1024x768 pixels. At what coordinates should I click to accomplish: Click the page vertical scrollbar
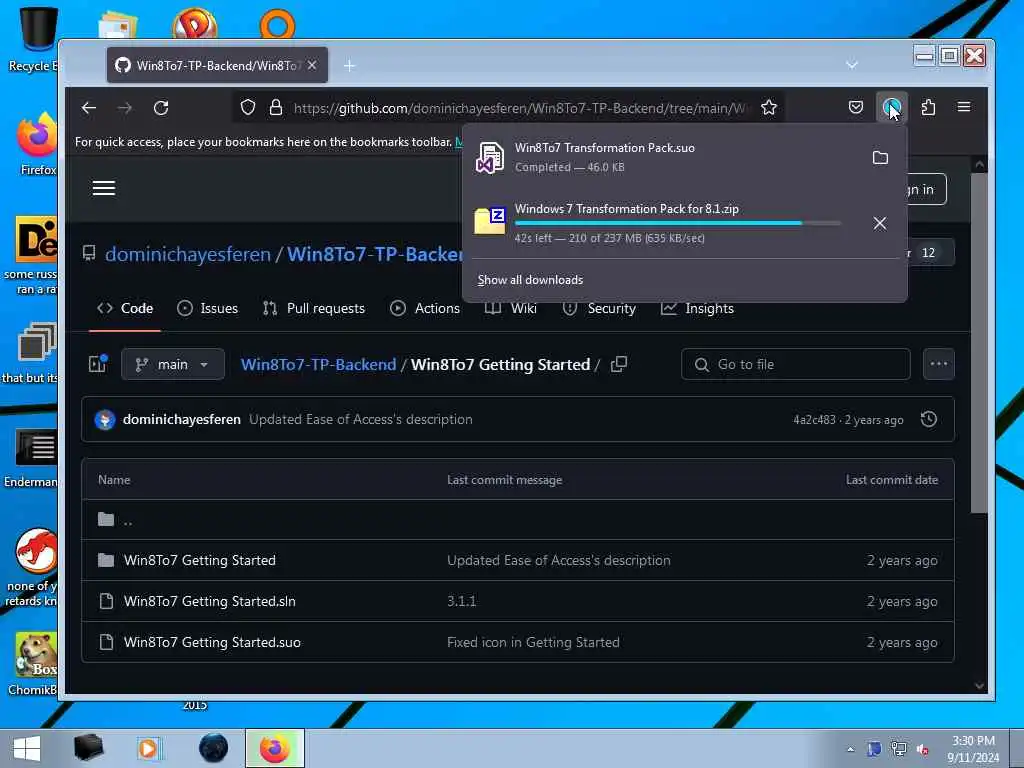(978, 344)
